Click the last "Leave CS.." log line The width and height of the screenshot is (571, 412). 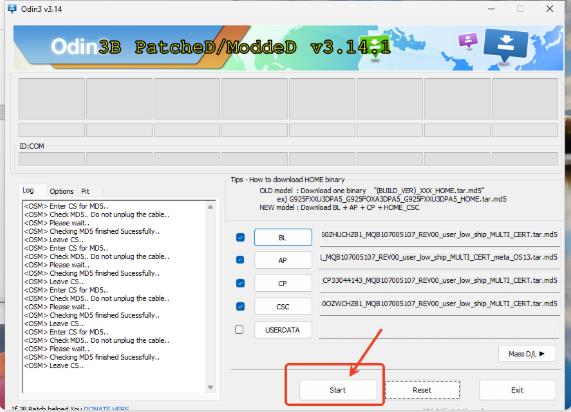[54, 365]
